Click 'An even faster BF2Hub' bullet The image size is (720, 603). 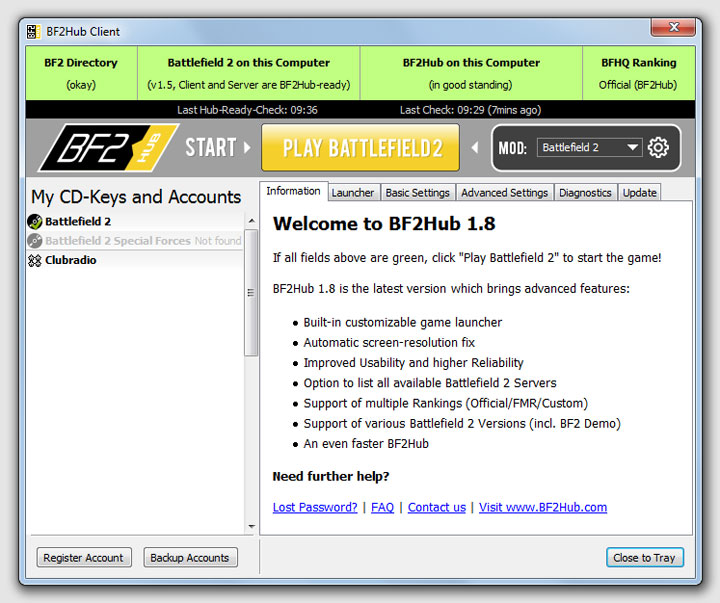coord(366,444)
